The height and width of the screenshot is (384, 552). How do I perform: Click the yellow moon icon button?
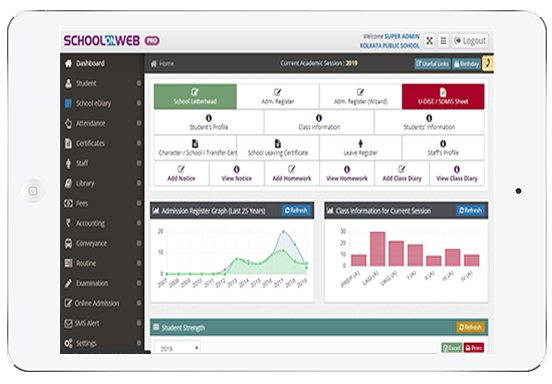[488, 64]
